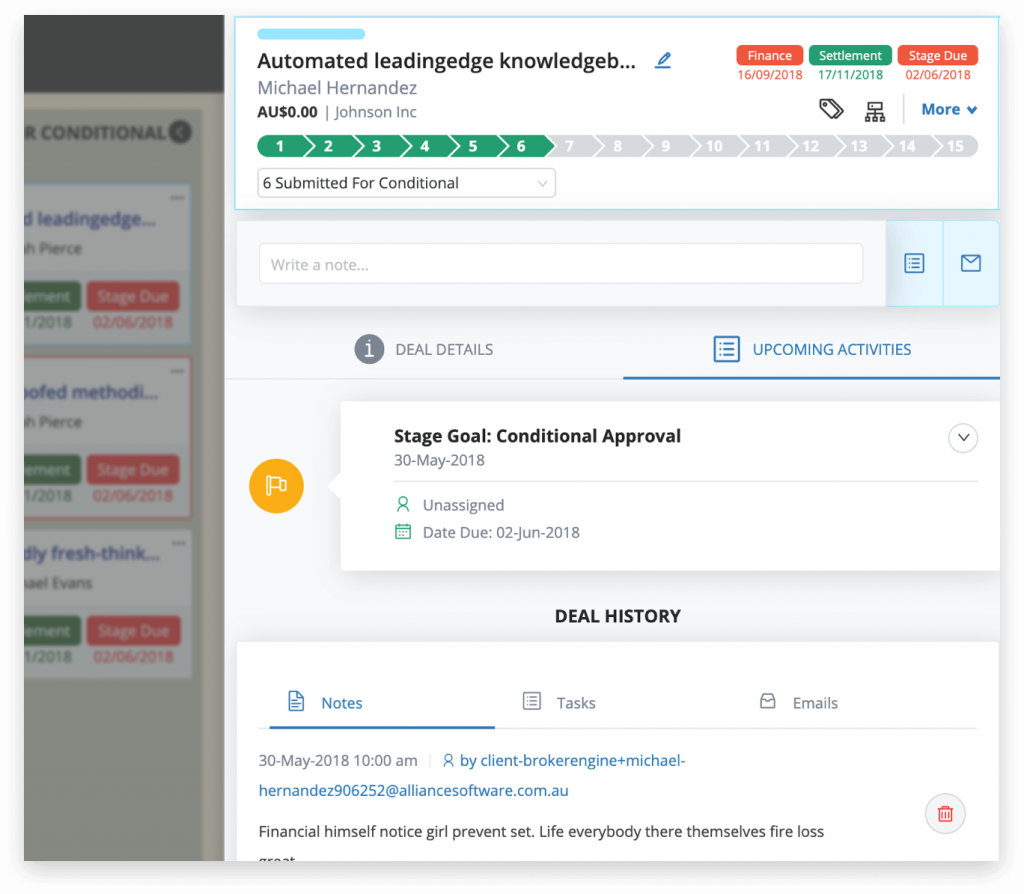
Task: Expand the Stage Goal card chevron
Action: 963,438
